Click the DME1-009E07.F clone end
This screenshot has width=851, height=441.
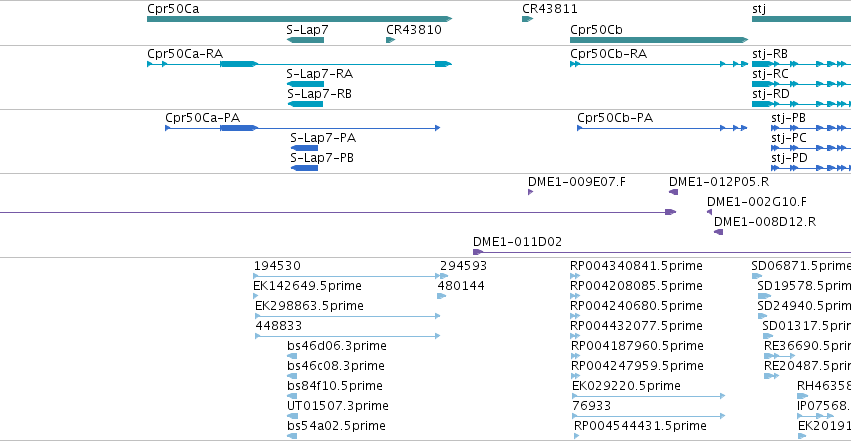click(530, 192)
